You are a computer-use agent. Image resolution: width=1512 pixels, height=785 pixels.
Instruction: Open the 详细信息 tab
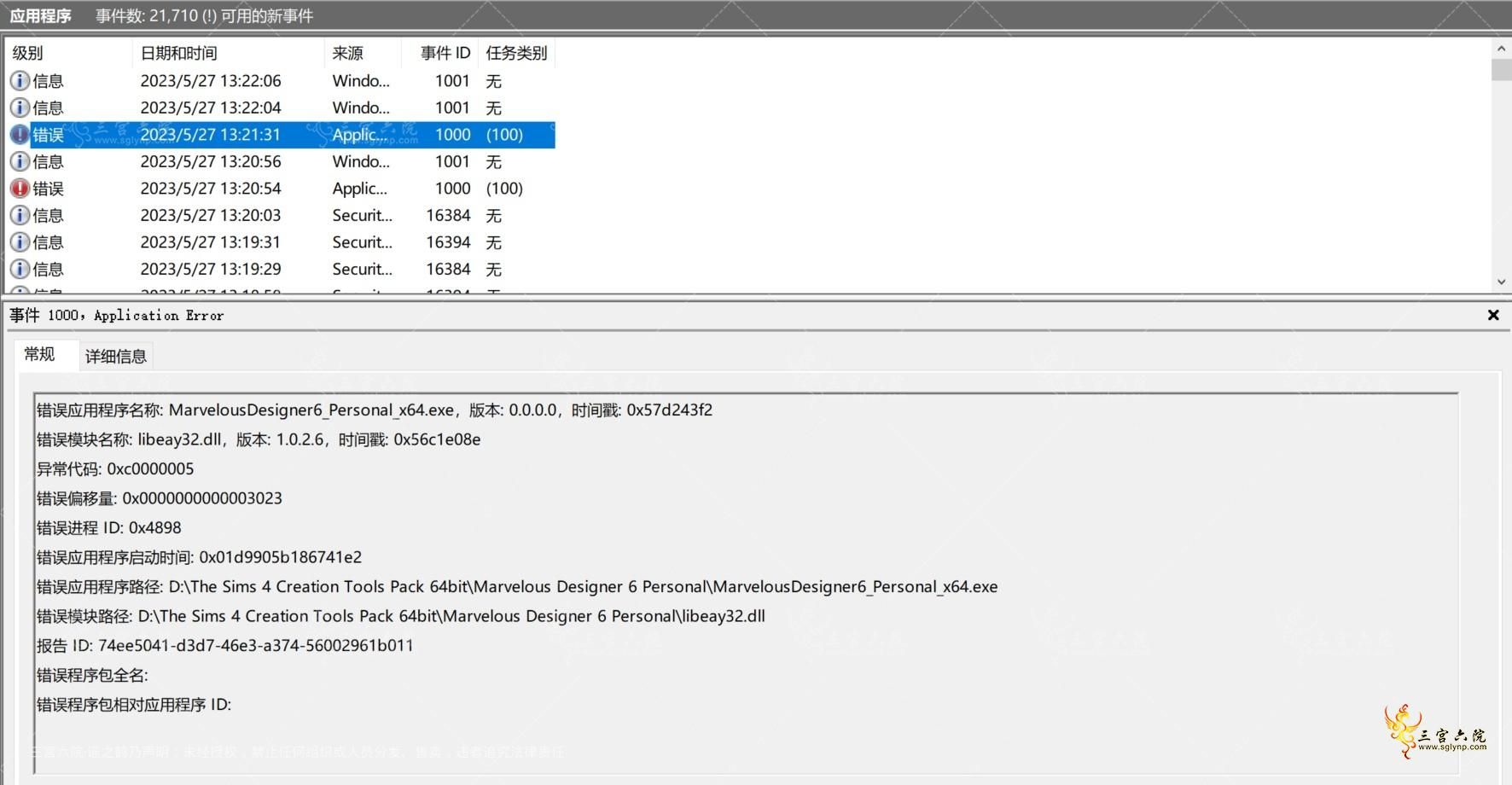point(116,357)
